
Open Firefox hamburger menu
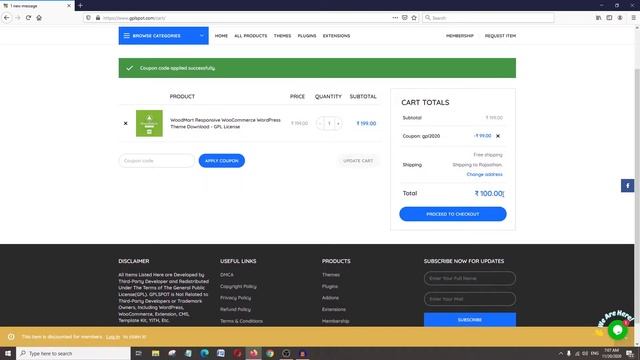coord(633,18)
